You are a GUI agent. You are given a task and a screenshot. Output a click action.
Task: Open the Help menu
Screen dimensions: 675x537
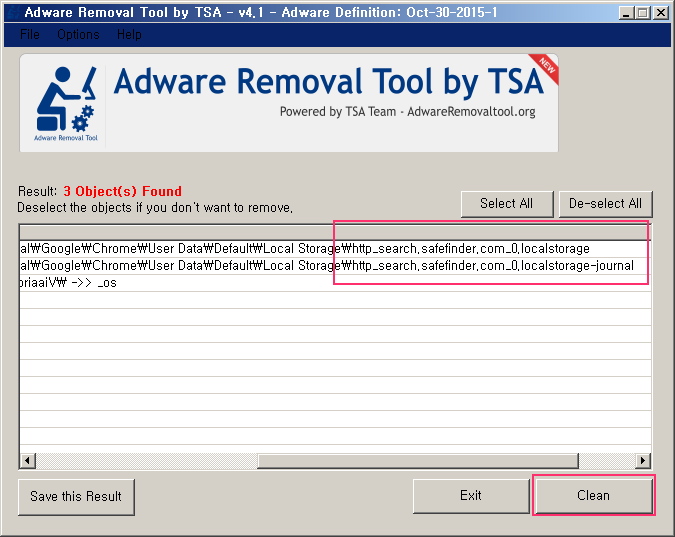pos(129,34)
